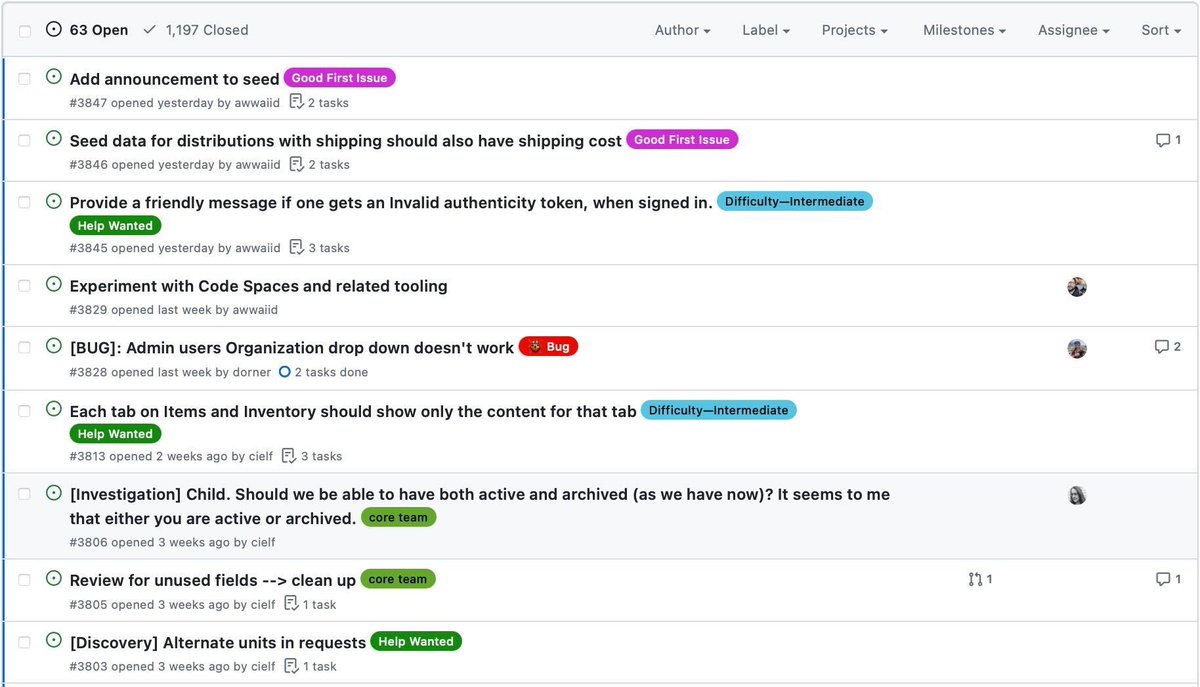1200x687 pixels.
Task: Check the select-all issues checkbox
Action: pyautogui.click(x=24, y=29)
